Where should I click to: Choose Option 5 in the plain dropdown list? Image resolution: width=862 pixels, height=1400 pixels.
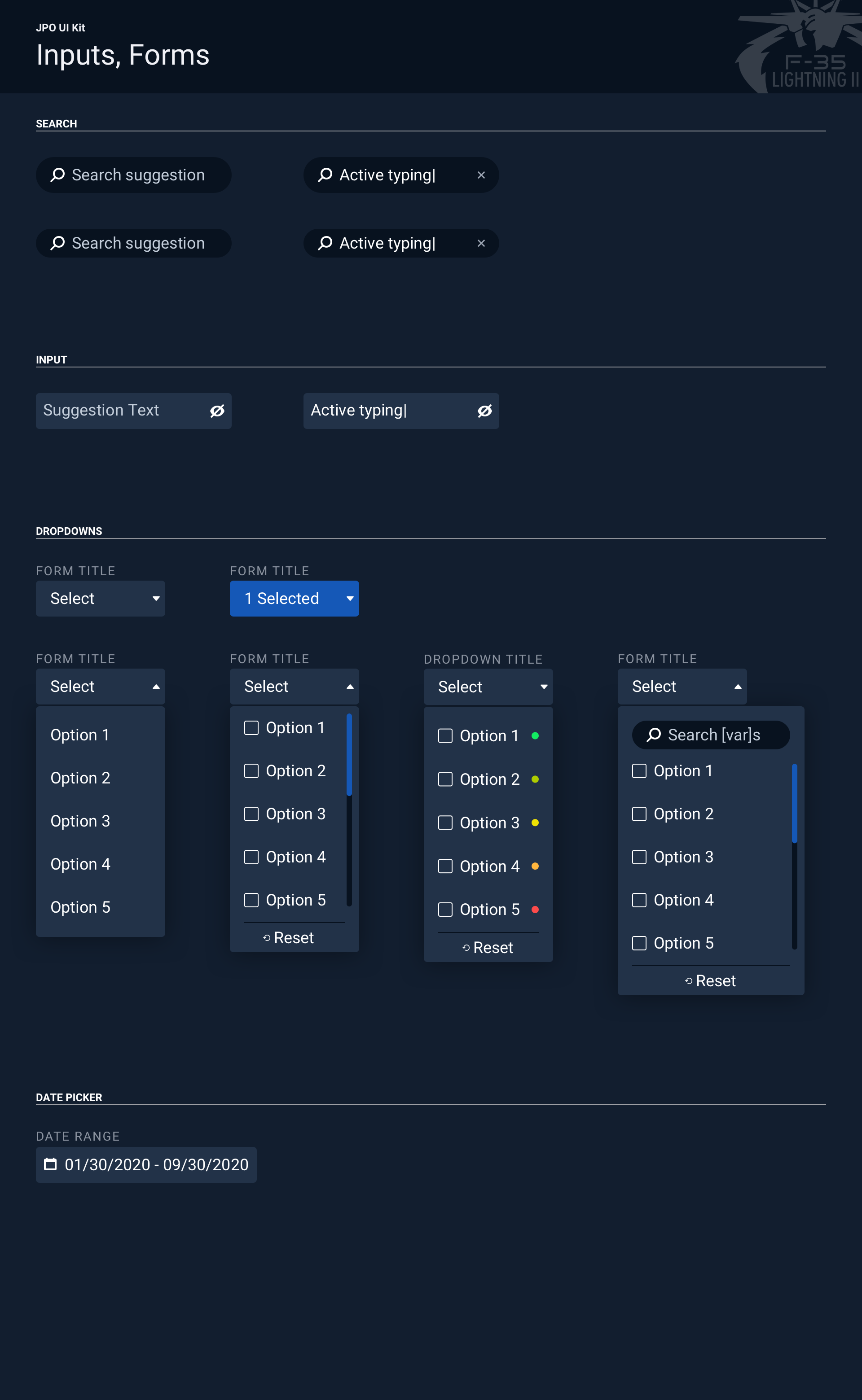80,907
